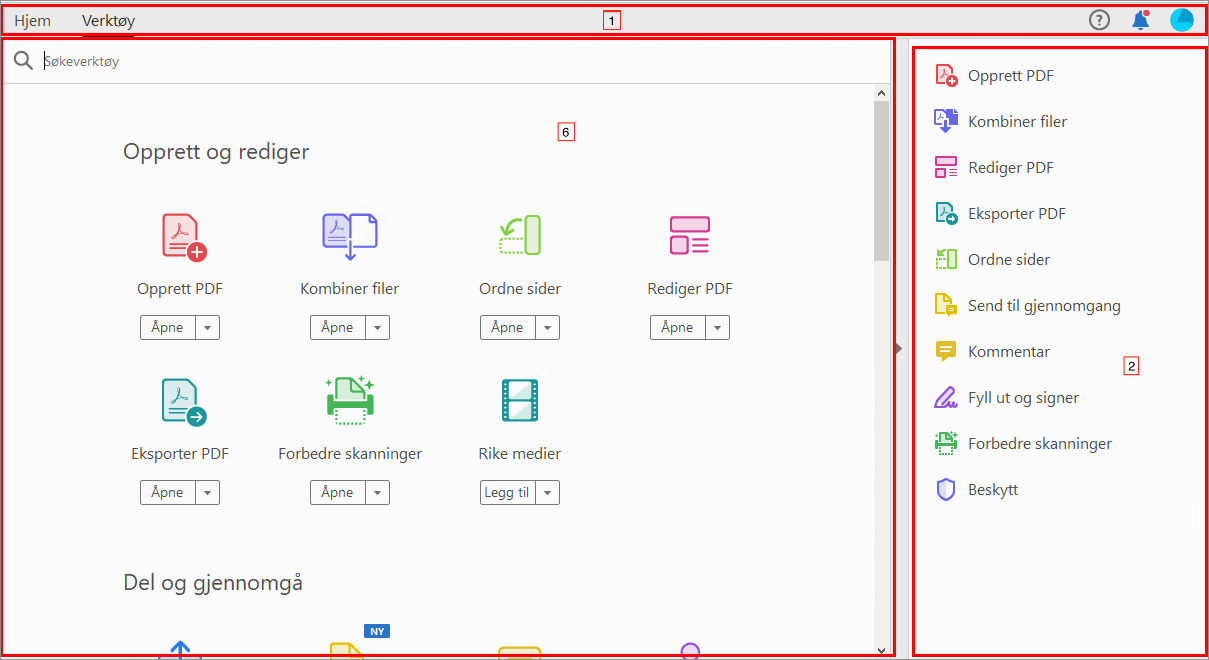Screen dimensions: 1209x660
Task: Collapse the right tools pane with arrow handle
Action: click(898, 348)
